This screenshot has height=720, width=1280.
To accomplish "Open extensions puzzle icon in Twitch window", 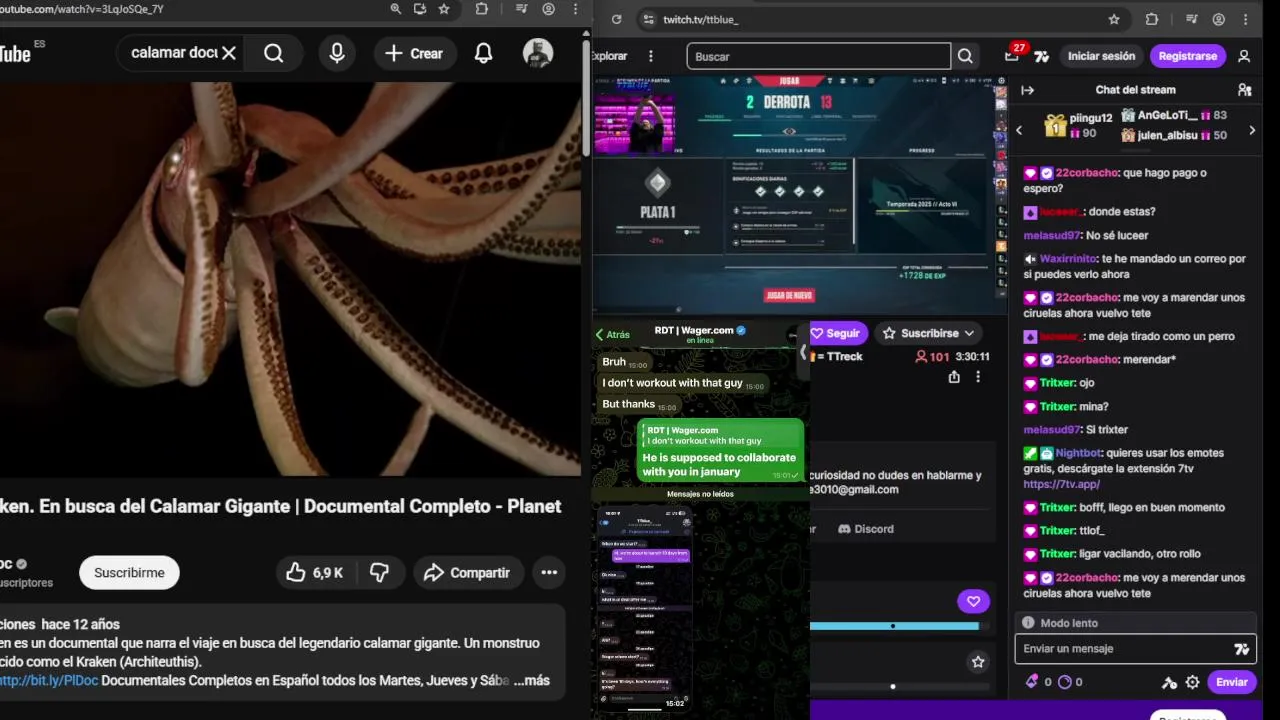I will (1152, 19).
